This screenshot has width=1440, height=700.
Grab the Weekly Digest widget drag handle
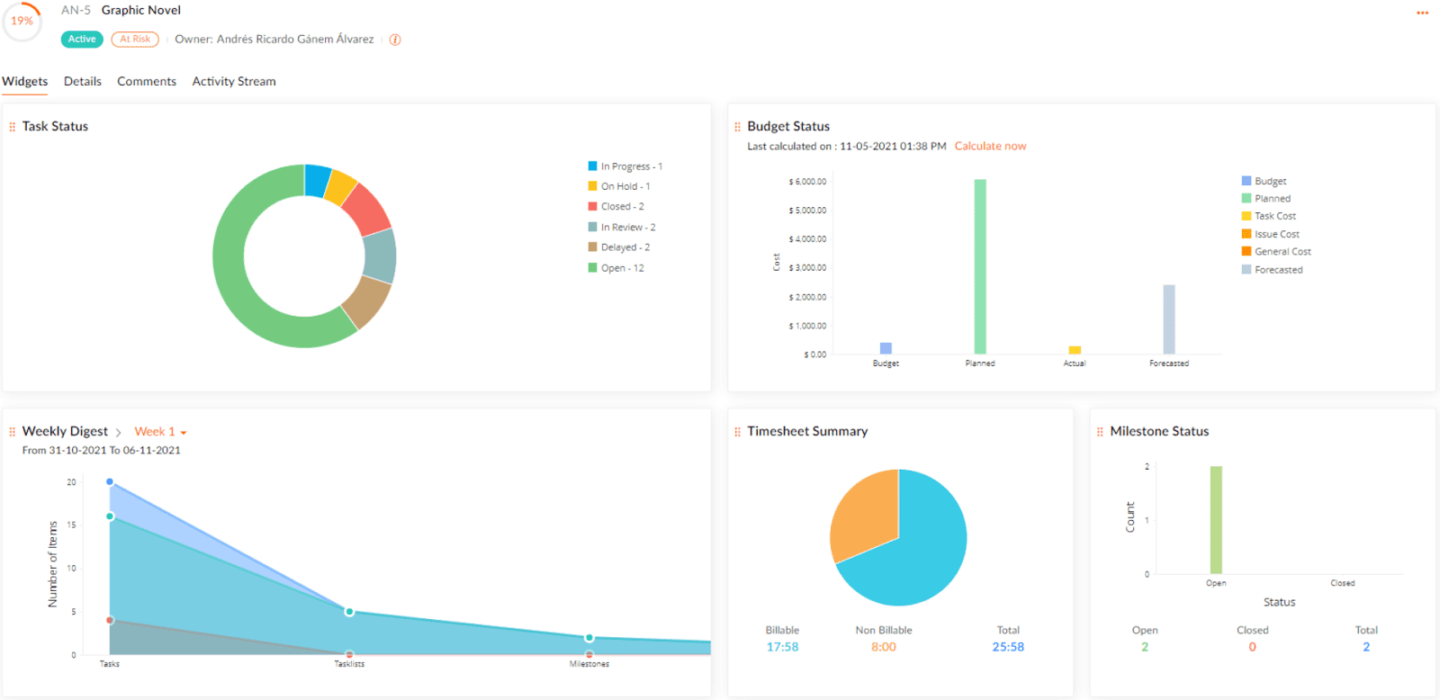pyautogui.click(x=12, y=432)
